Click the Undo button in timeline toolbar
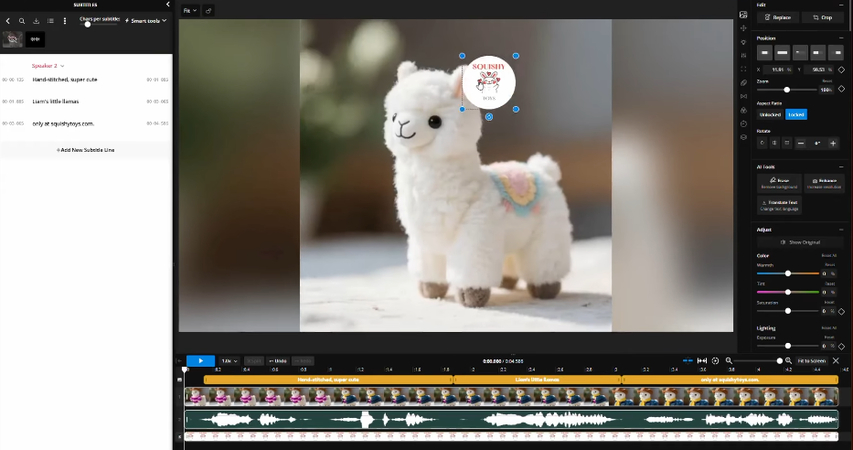The image size is (853, 450). 277,361
